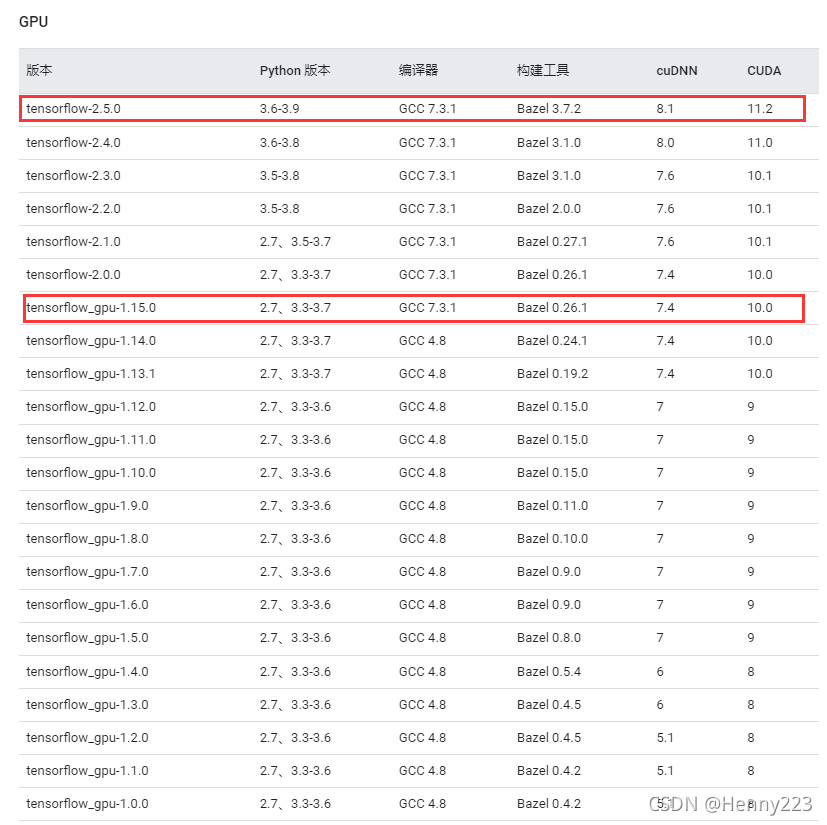Select Python range 3.6-3.8
The width and height of the screenshot is (827, 825).
click(280, 142)
